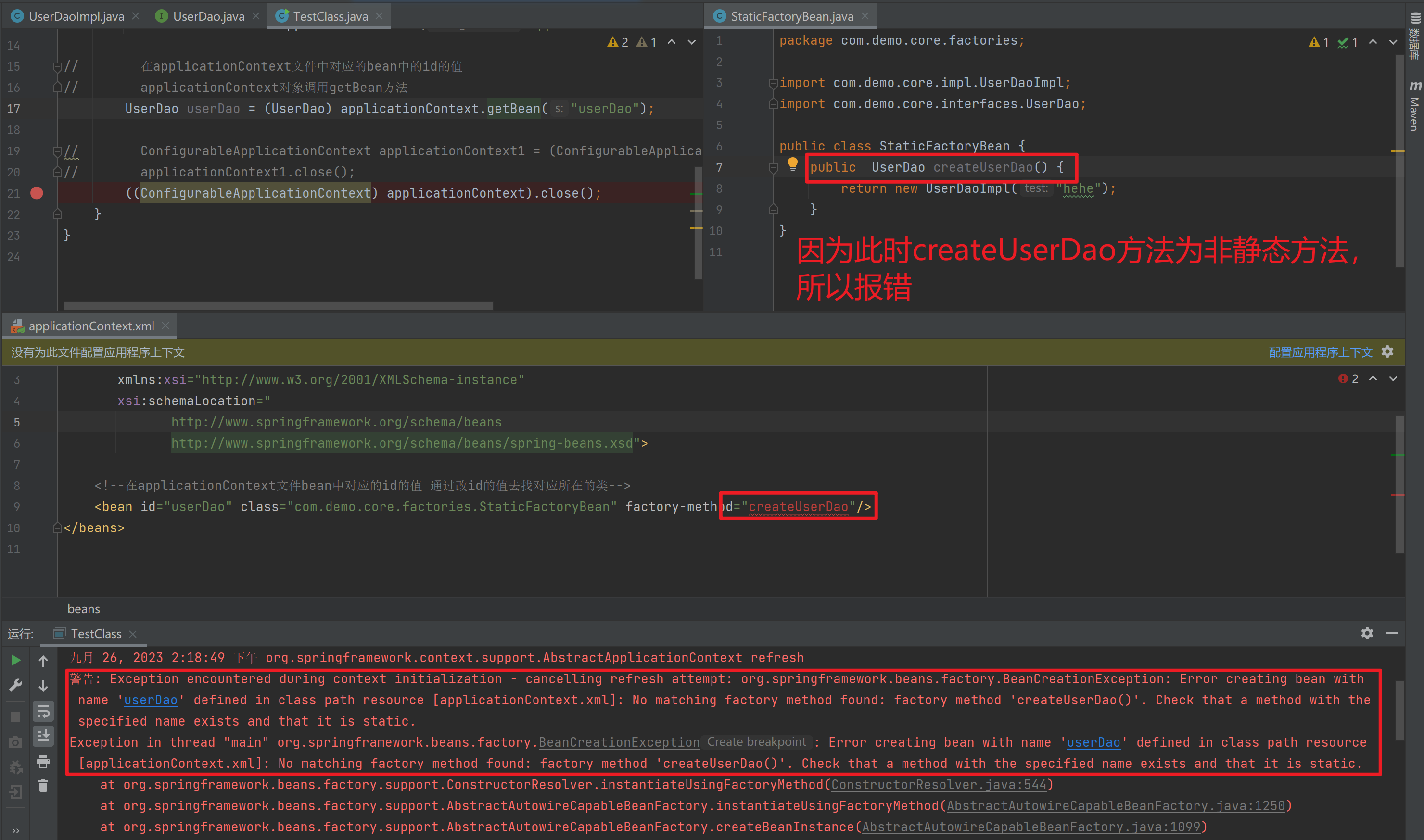Image resolution: width=1424 pixels, height=840 pixels.
Task: Click the yellow lightbulb intention icon
Action: [792, 165]
